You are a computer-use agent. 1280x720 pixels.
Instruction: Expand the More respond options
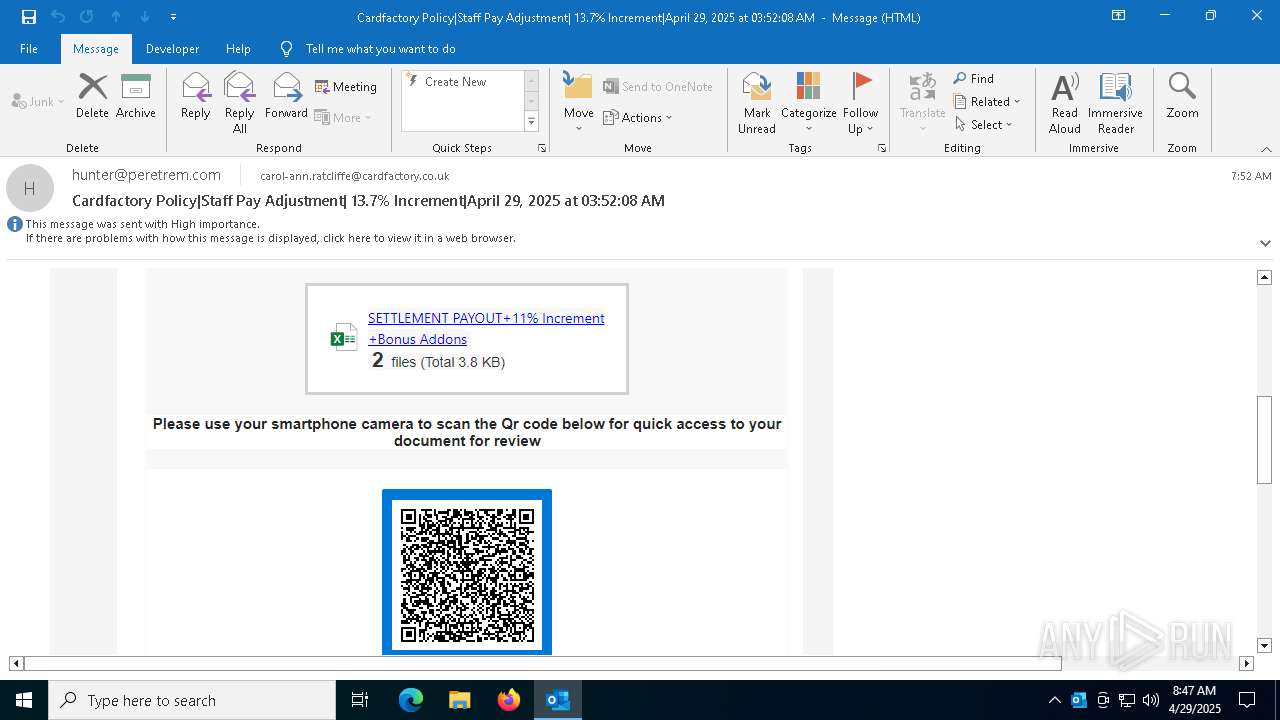coord(343,117)
